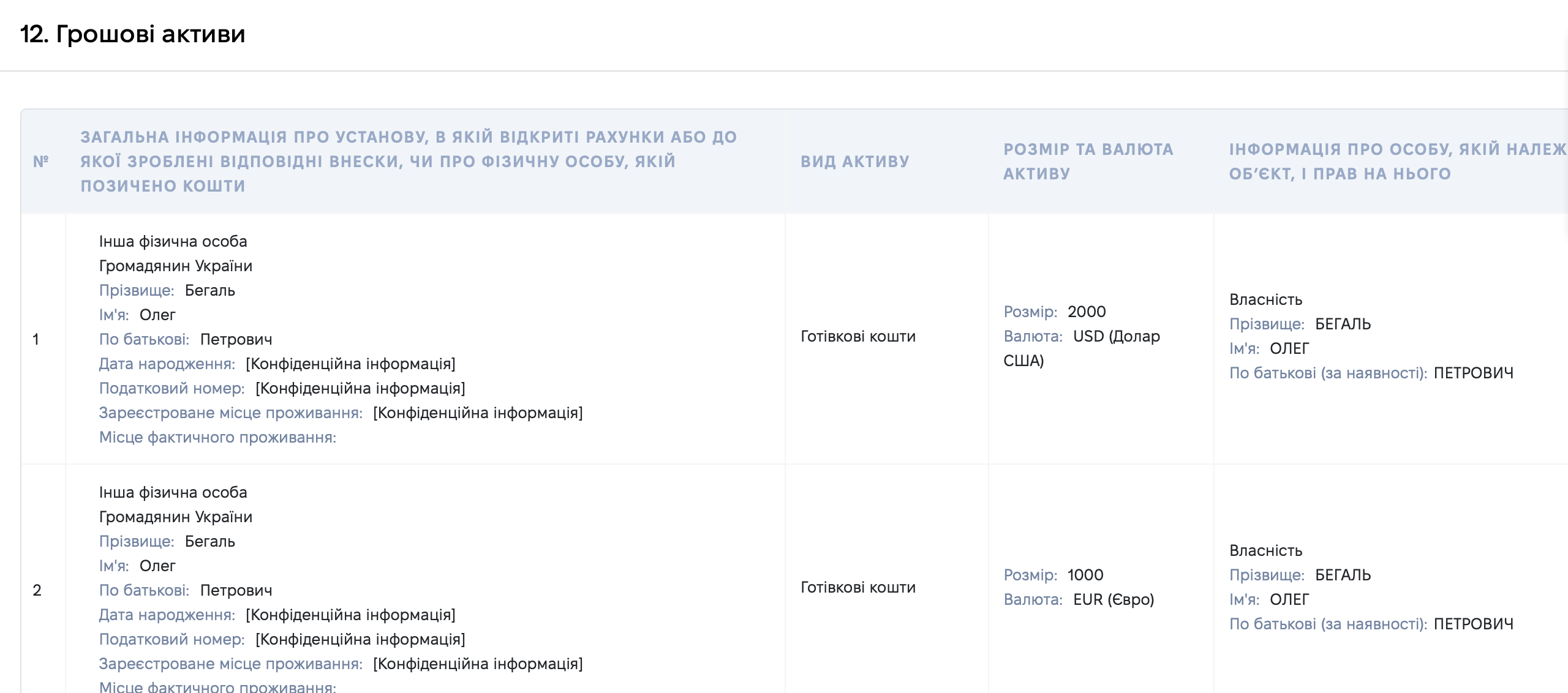Click the 'Загальна інформація про установу' column header
Viewport: 1568px width, 693px height.
point(409,162)
